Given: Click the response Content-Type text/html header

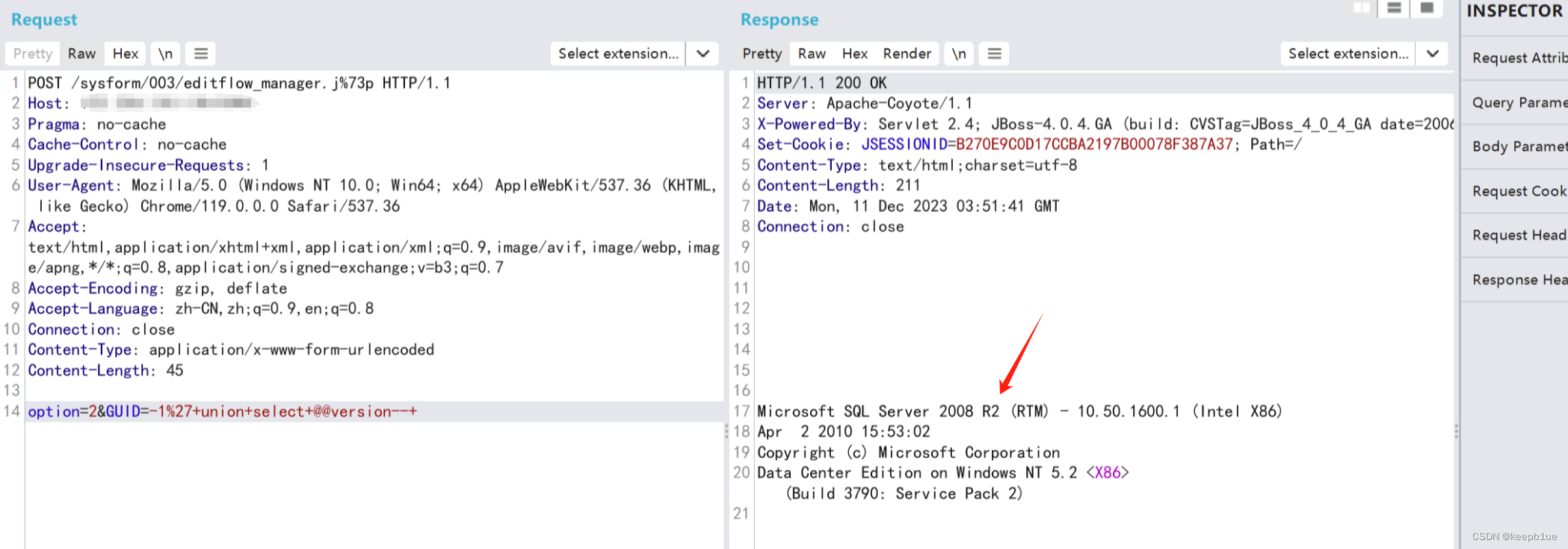Looking at the screenshot, I should click(917, 165).
